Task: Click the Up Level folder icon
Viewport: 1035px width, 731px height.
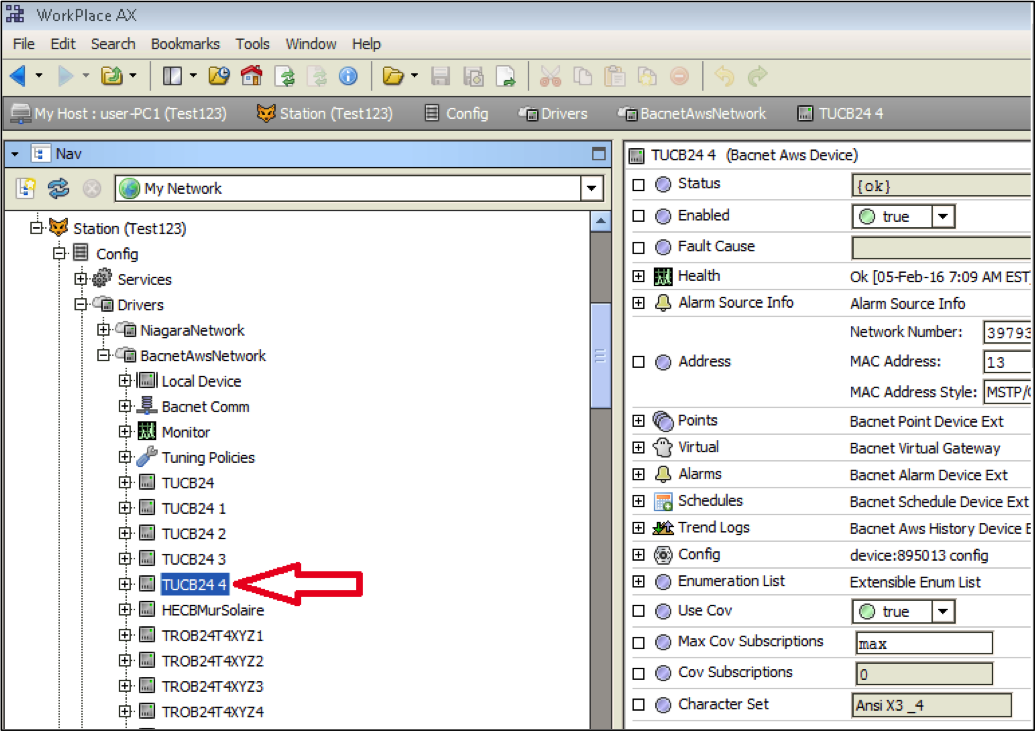Action: click(x=112, y=76)
